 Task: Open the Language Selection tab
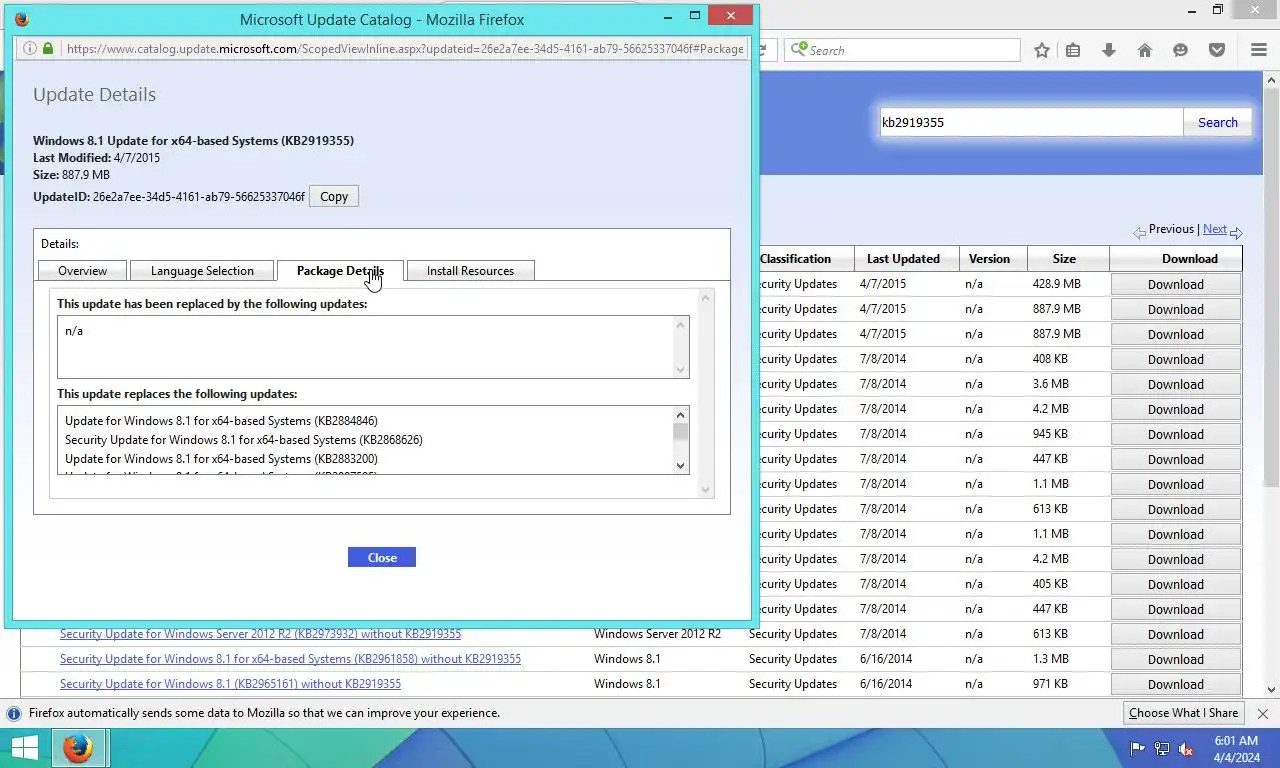pyautogui.click(x=202, y=270)
